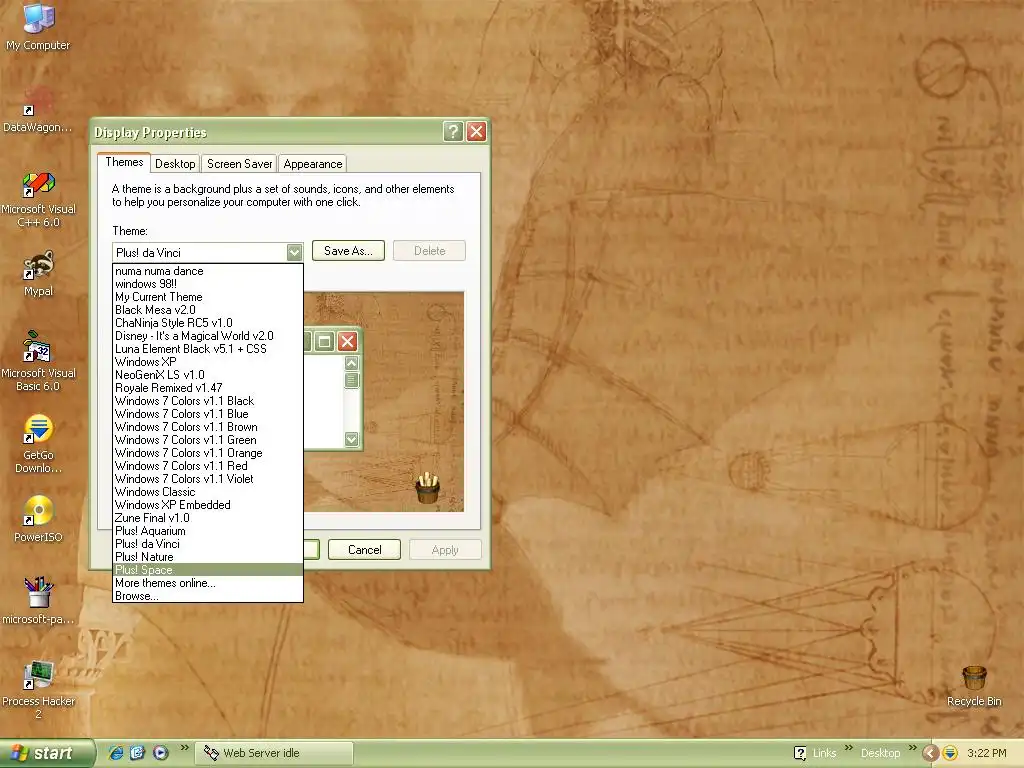Choose numa numa dance theme

[x=208, y=271]
